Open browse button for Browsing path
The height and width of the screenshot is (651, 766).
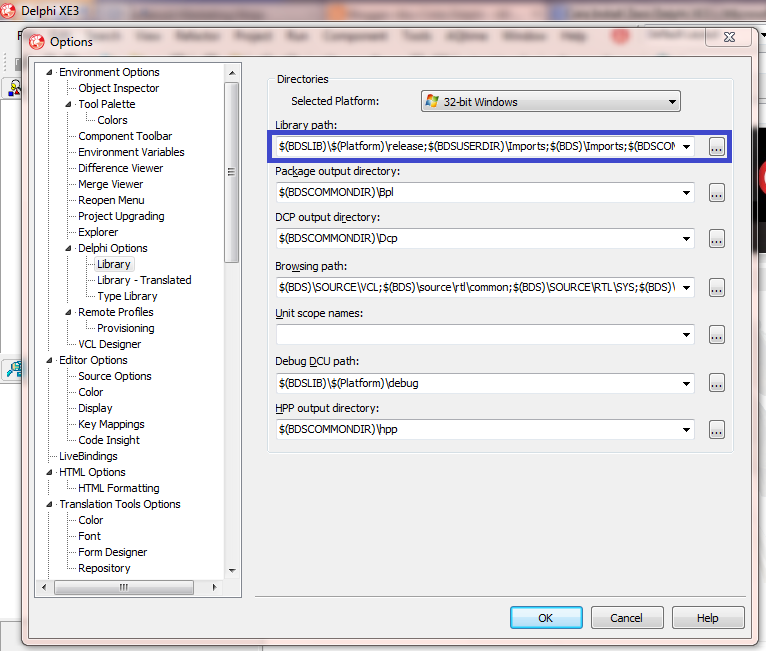coord(716,288)
